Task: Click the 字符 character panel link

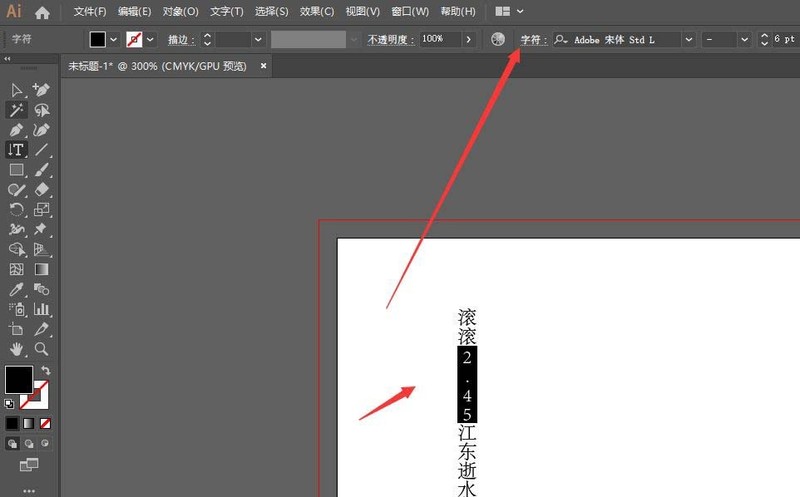Action: [x=533, y=39]
